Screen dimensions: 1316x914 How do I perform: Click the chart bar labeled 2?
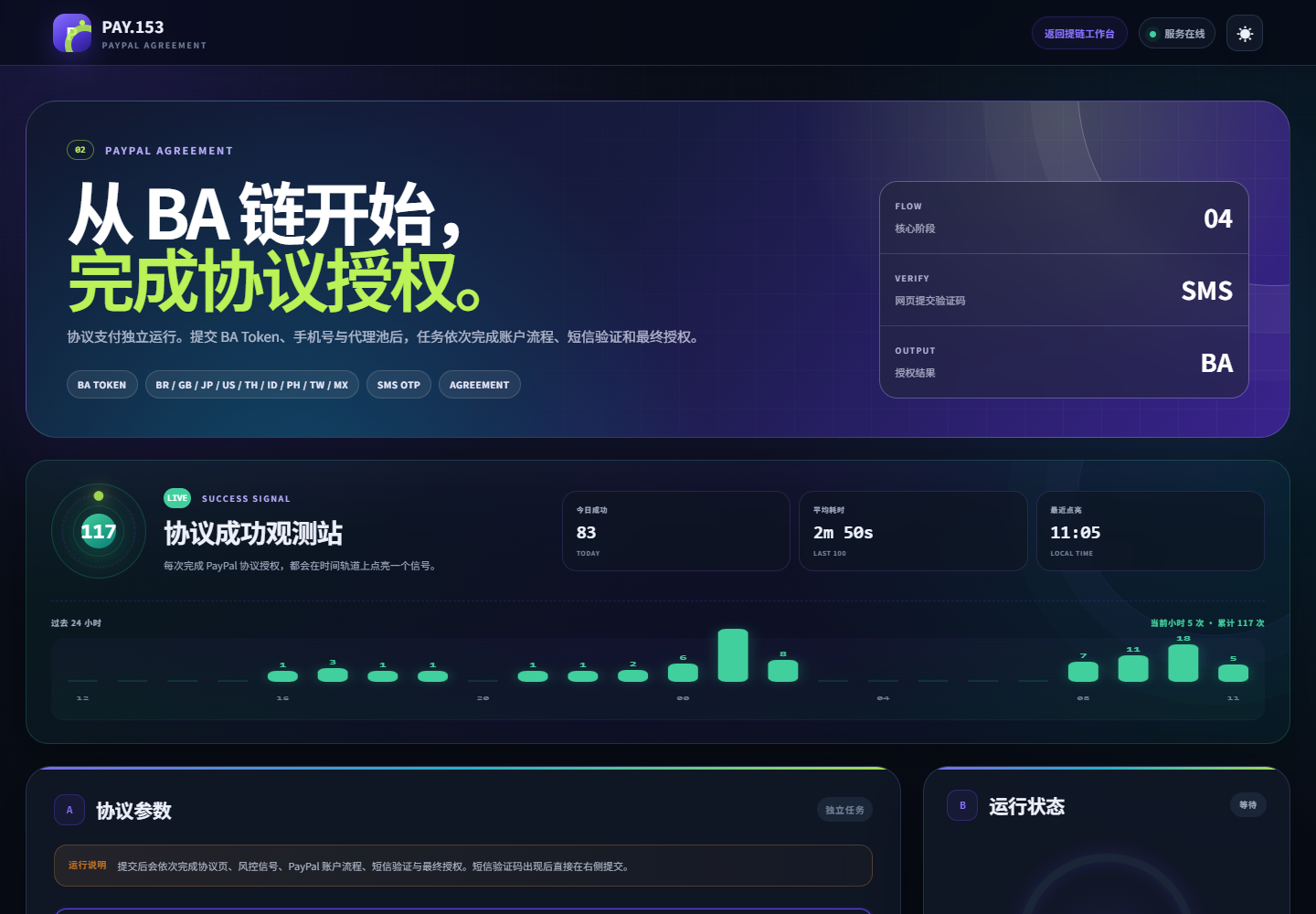tap(632, 675)
